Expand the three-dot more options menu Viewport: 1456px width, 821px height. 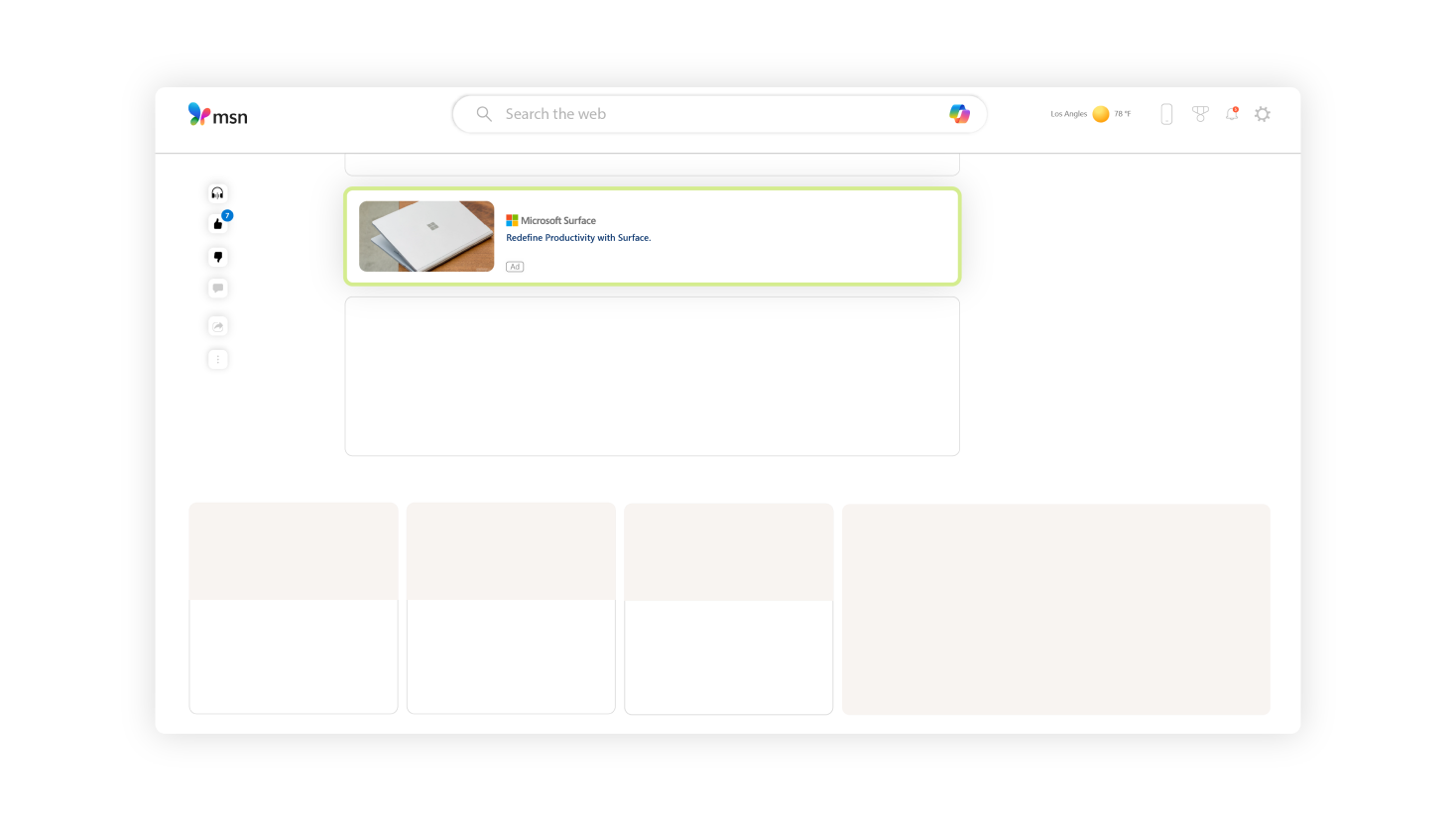(x=218, y=359)
